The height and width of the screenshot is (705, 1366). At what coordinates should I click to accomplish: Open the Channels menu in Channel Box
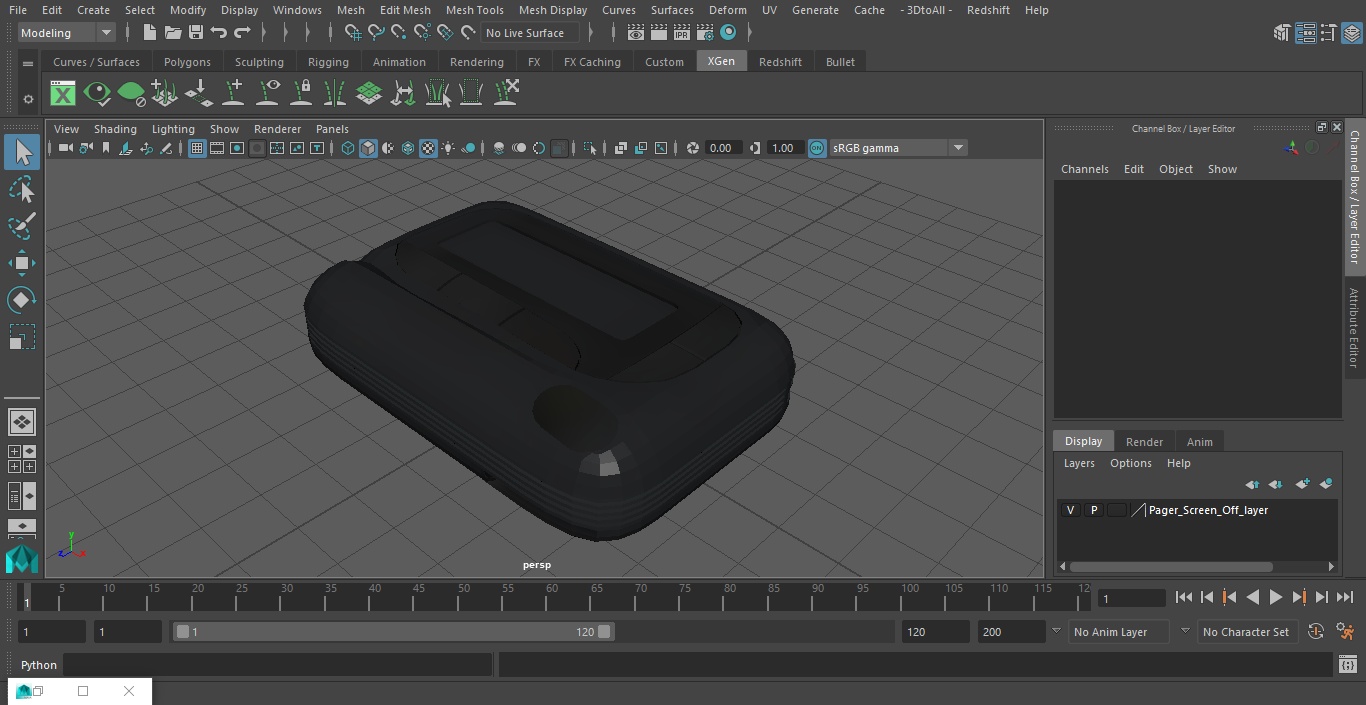[x=1084, y=169]
